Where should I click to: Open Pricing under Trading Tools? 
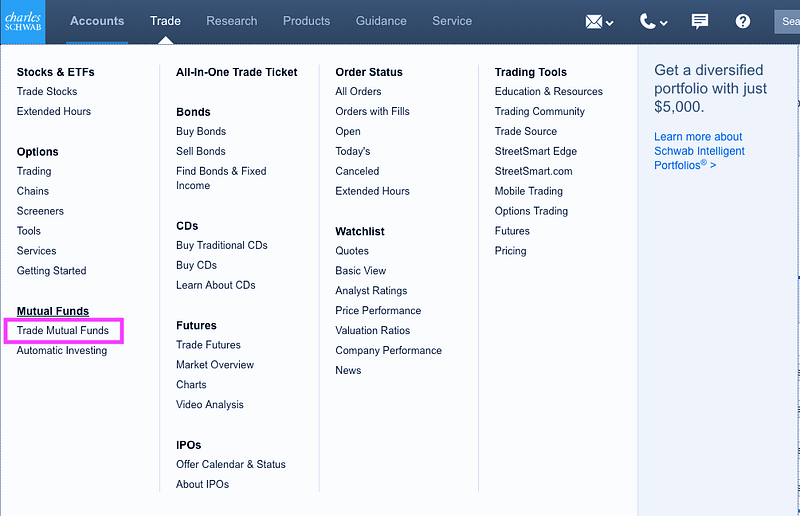point(510,251)
